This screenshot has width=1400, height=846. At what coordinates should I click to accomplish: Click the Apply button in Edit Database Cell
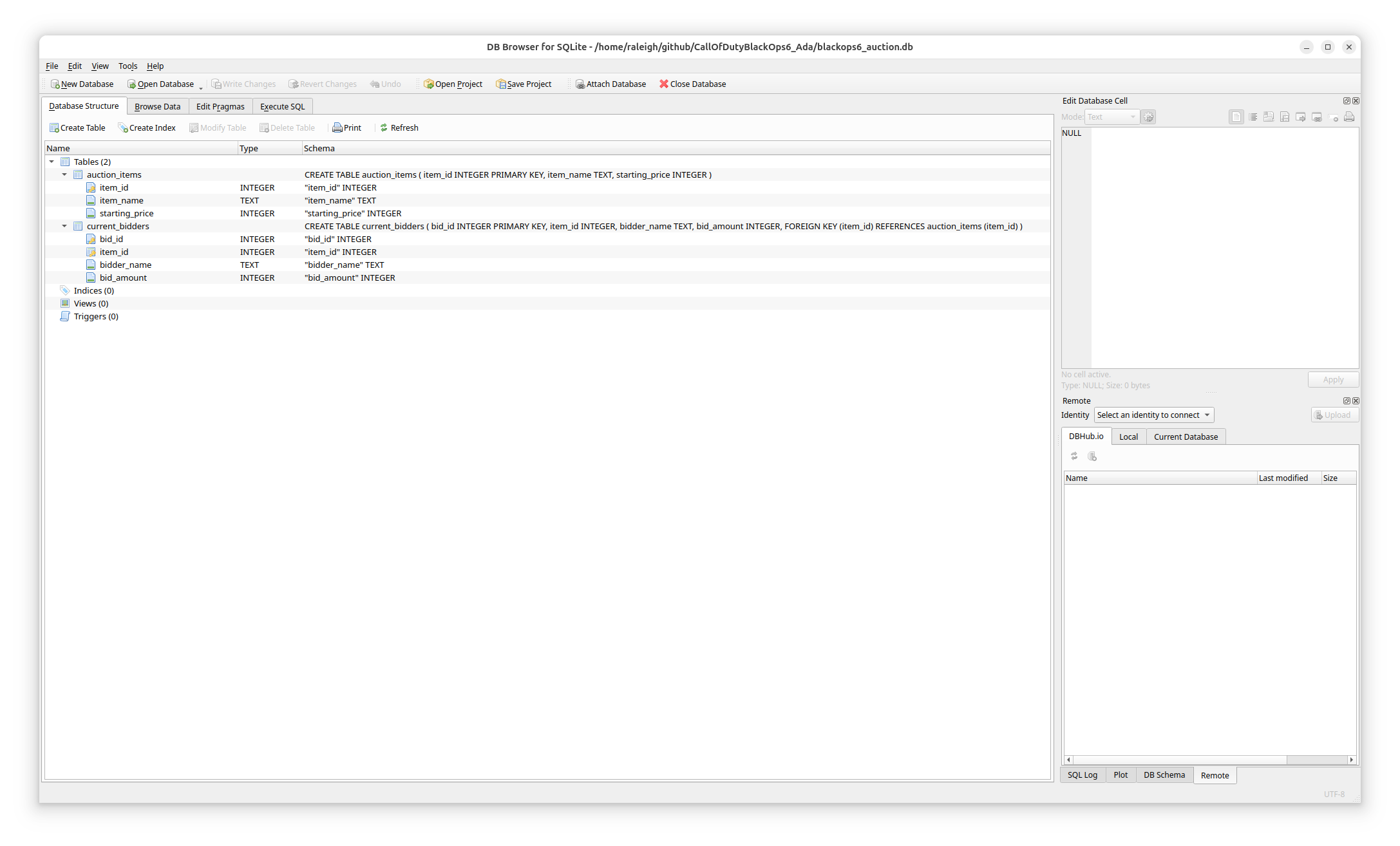1333,379
